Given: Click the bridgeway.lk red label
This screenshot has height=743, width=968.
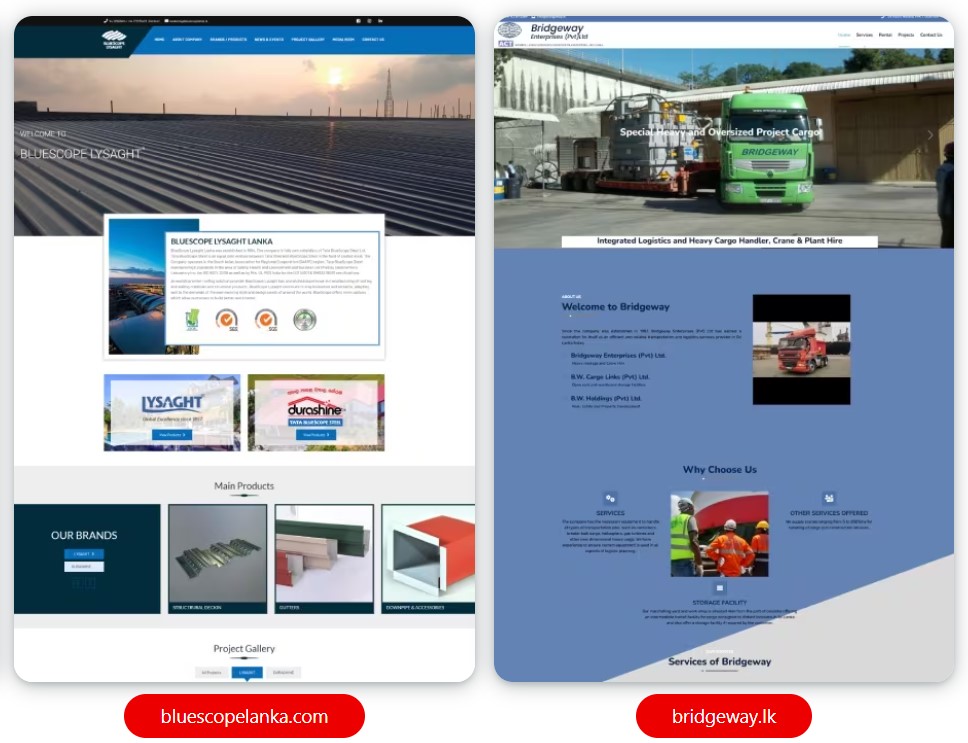Looking at the screenshot, I should pos(724,716).
